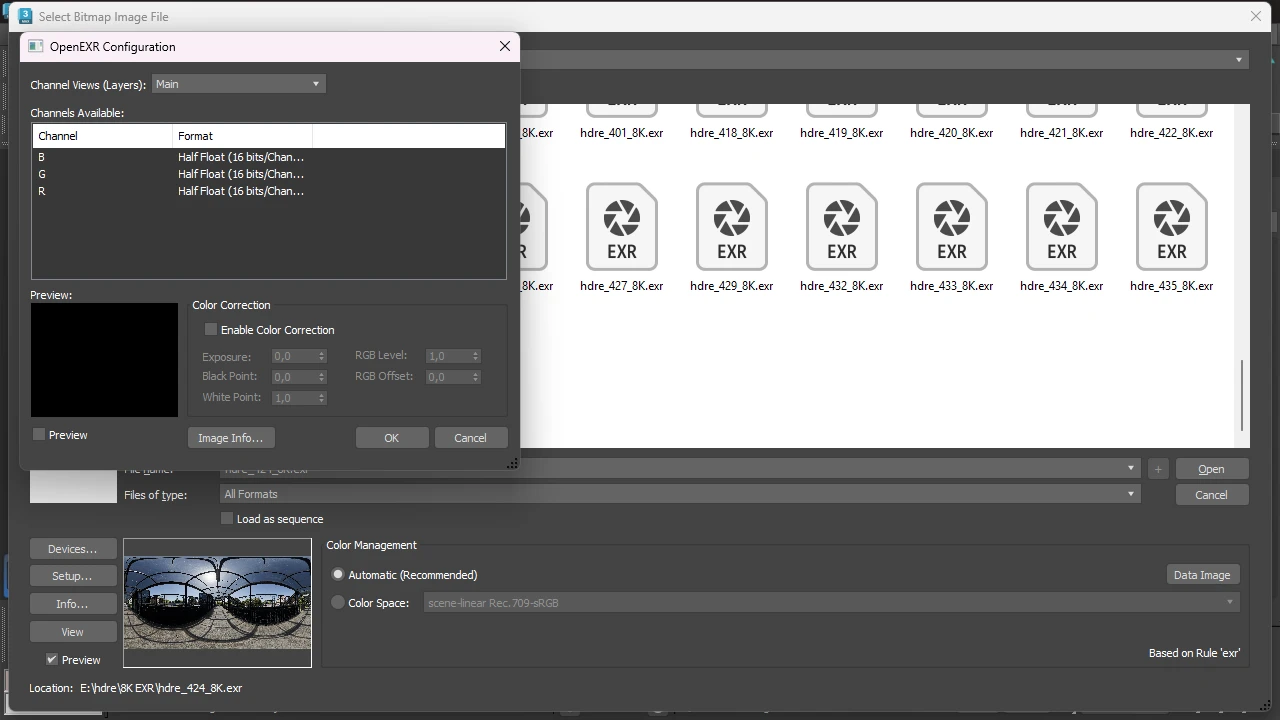
Task: Select the hdre_434_8K.exr file icon
Action: tap(1061, 227)
